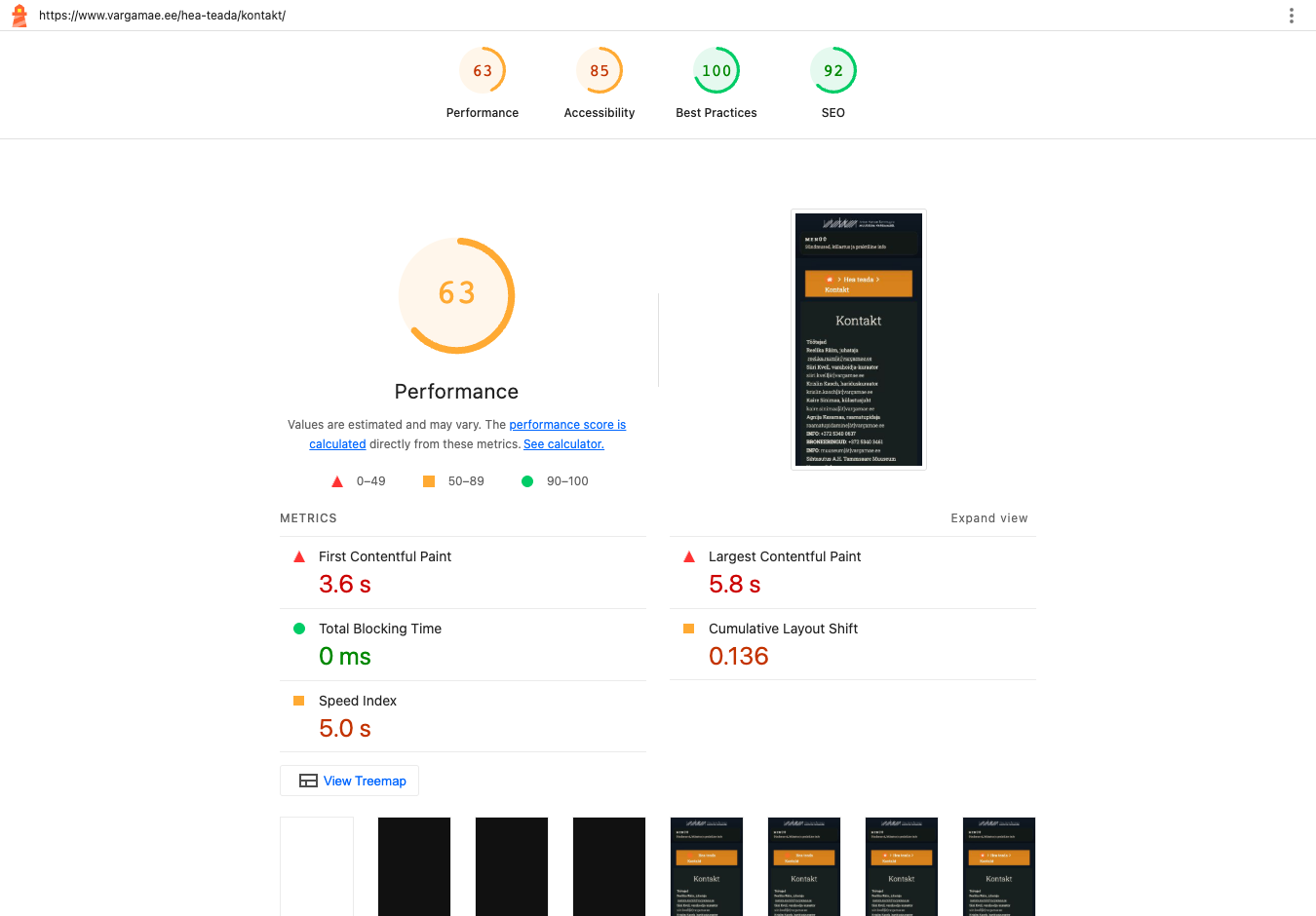This screenshot has width=1316, height=916.
Task: Click the orange square next to Speed Index
Action: [299, 701]
